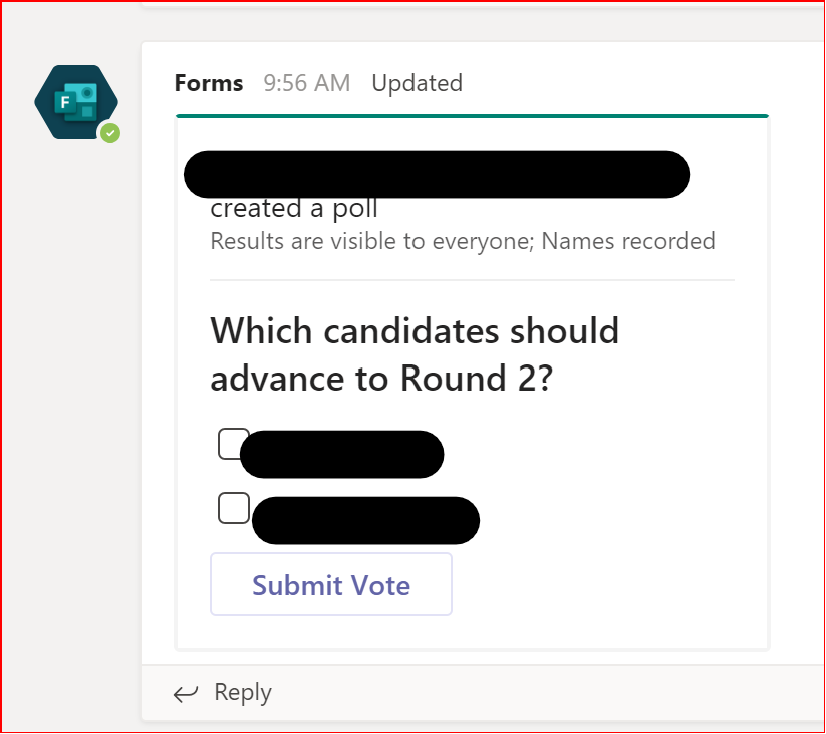Select the poll question text
The width and height of the screenshot is (826, 734).
point(414,354)
